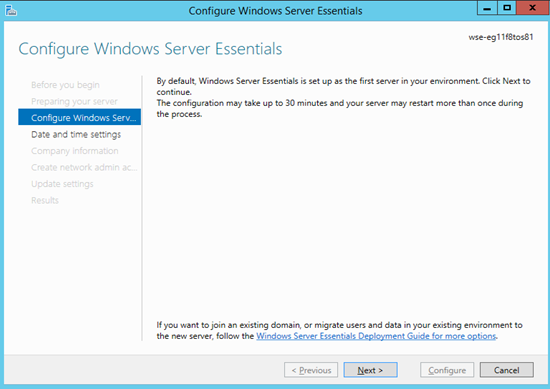Select the Preparing your server step
Screen dimensions: 550x389
[x=74, y=101]
